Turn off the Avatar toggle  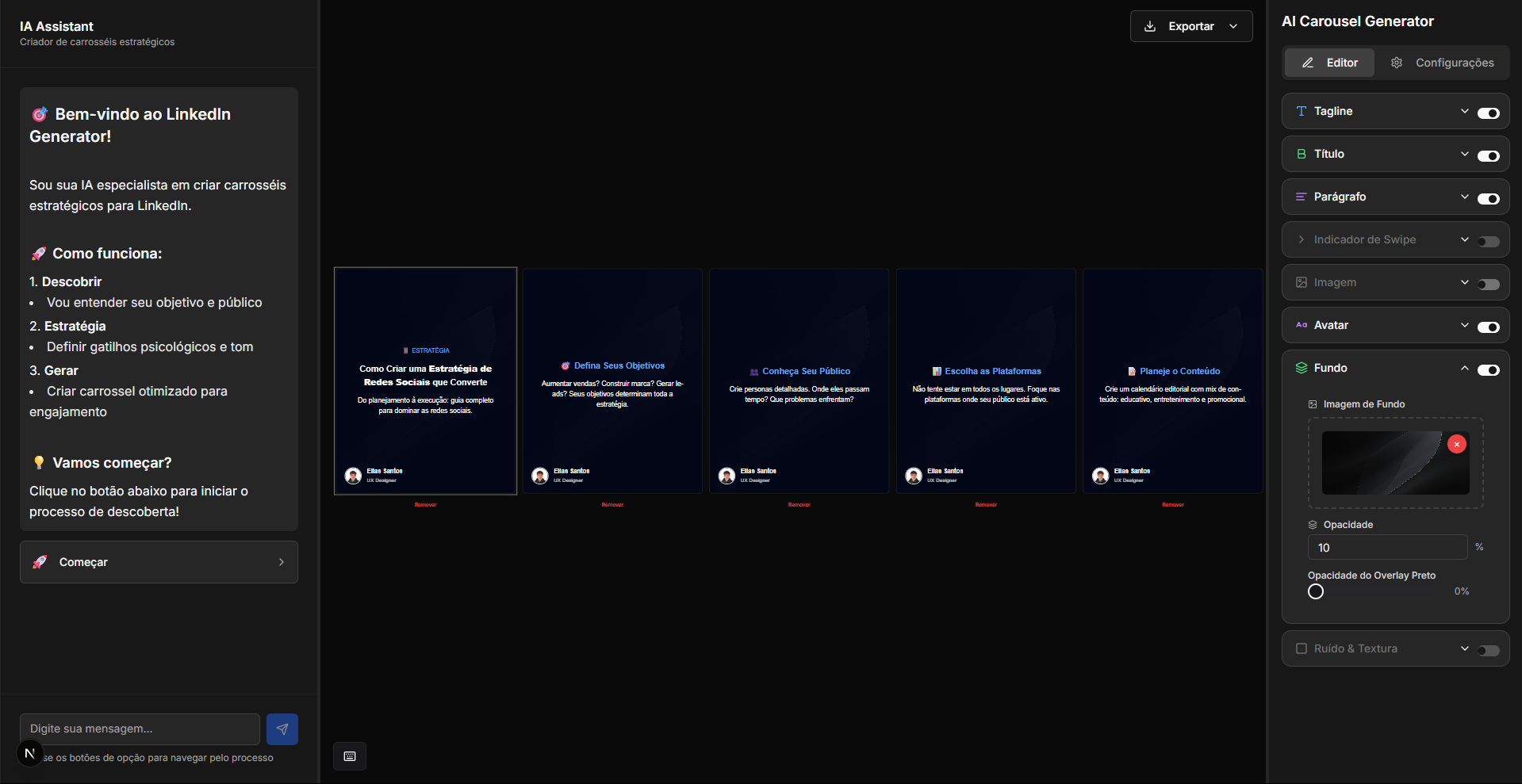(1488, 327)
